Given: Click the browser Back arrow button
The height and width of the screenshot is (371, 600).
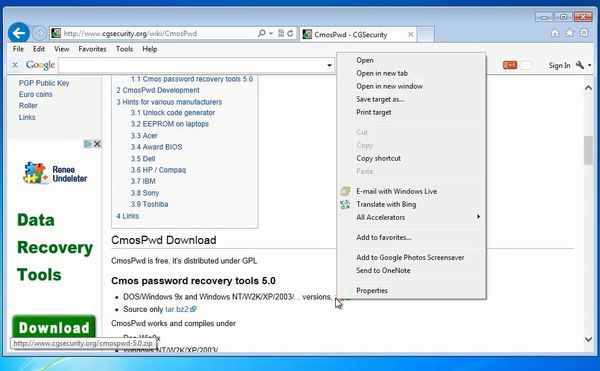Looking at the screenshot, I should [x=18, y=33].
